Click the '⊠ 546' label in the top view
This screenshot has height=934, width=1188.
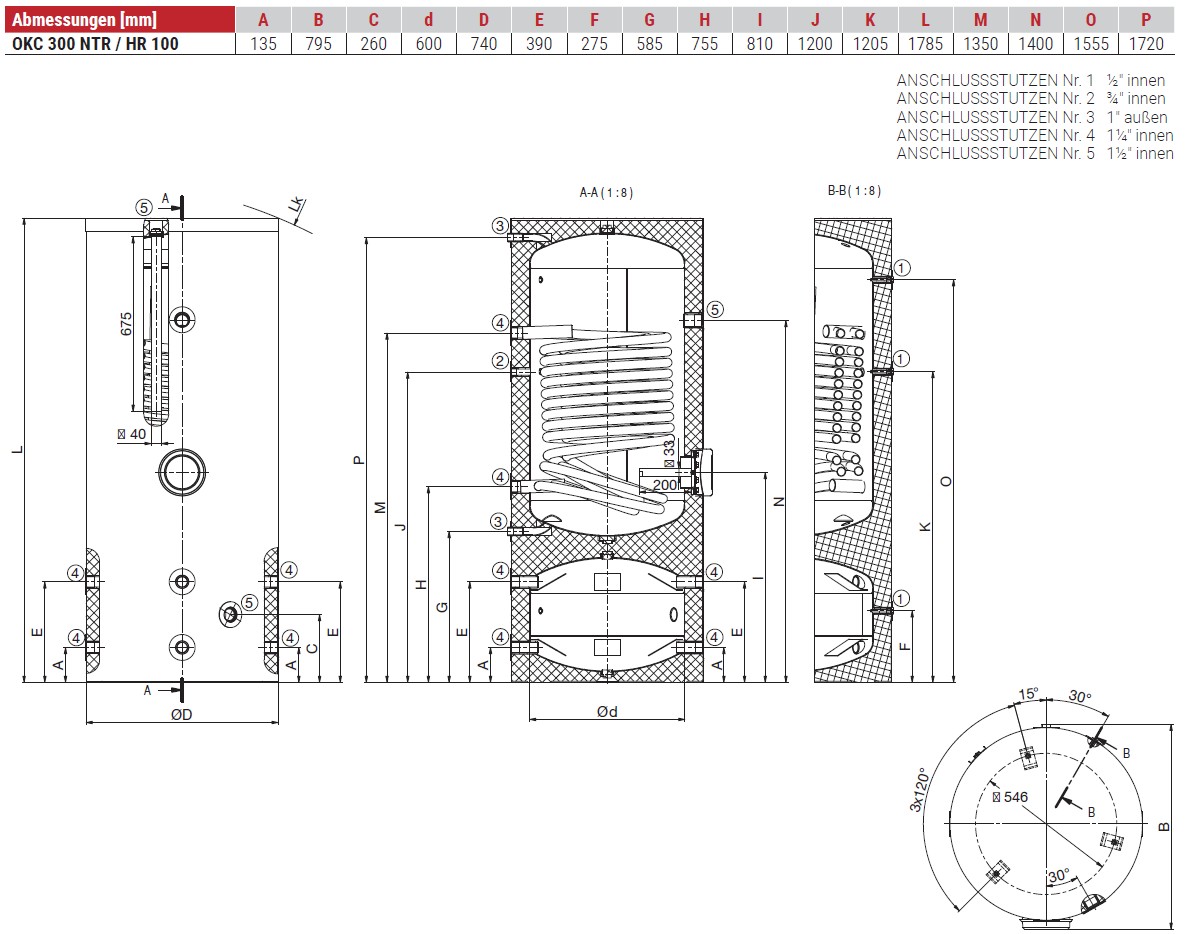click(1010, 797)
